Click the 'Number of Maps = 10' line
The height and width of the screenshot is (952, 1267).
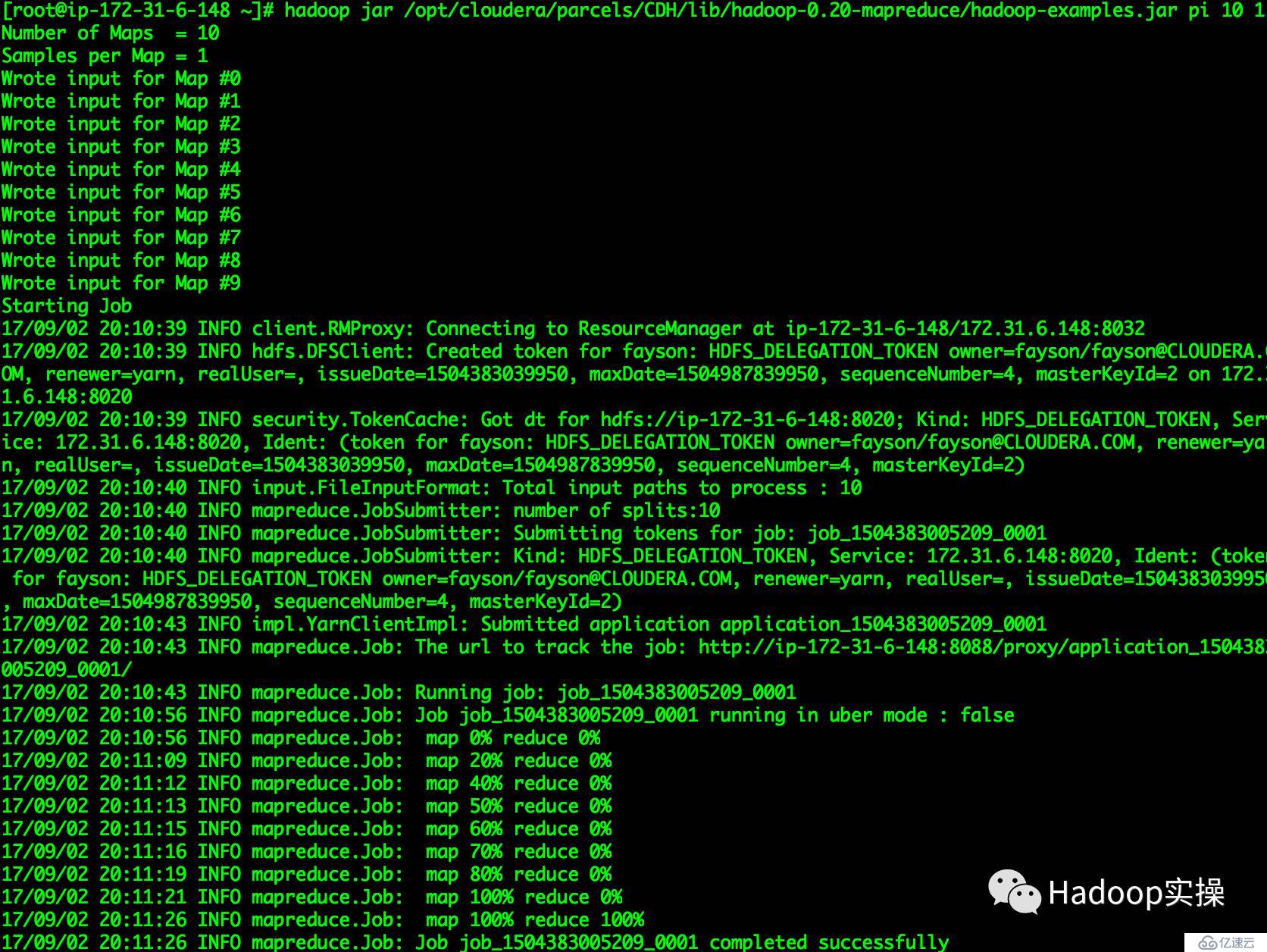tap(111, 33)
